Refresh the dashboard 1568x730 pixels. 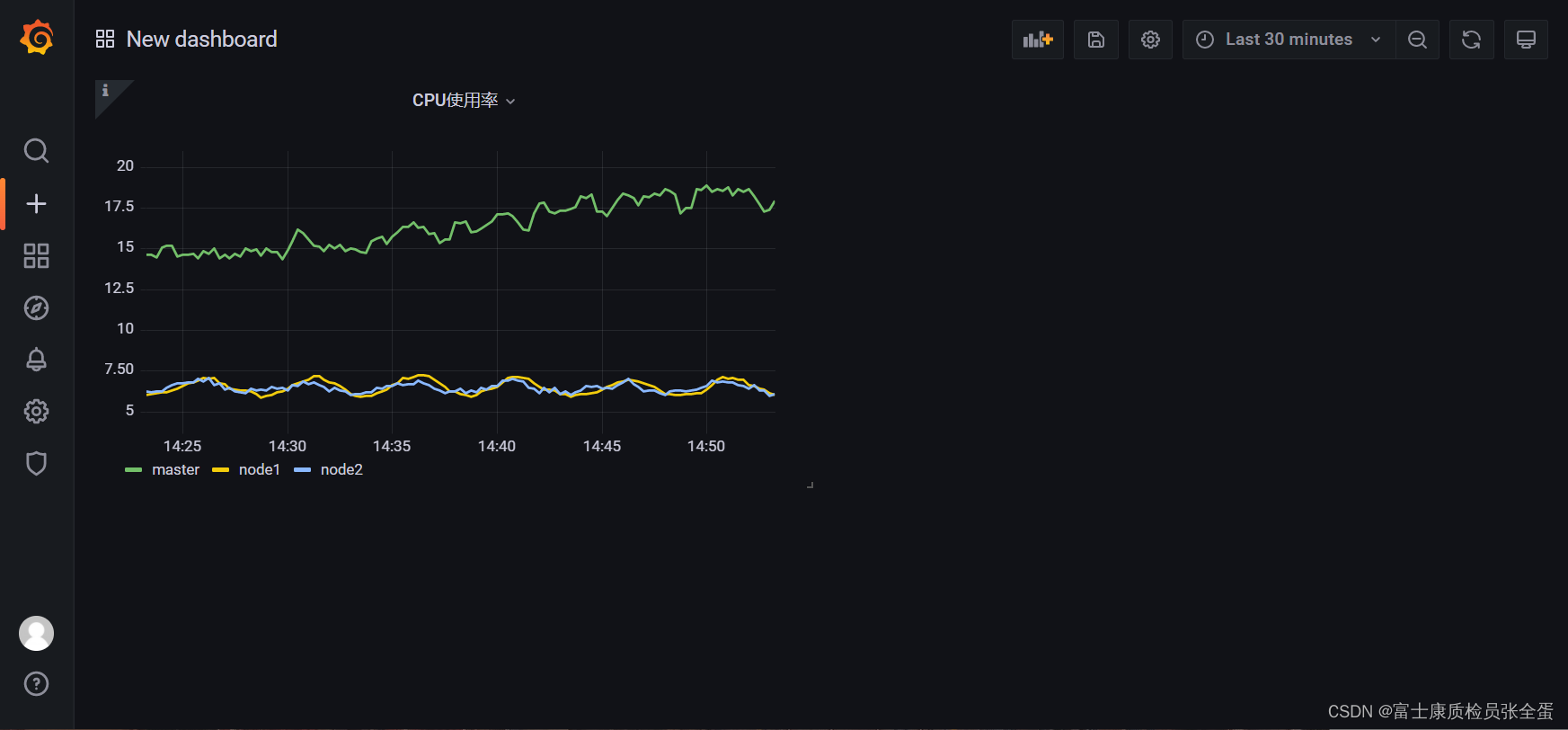click(1471, 40)
